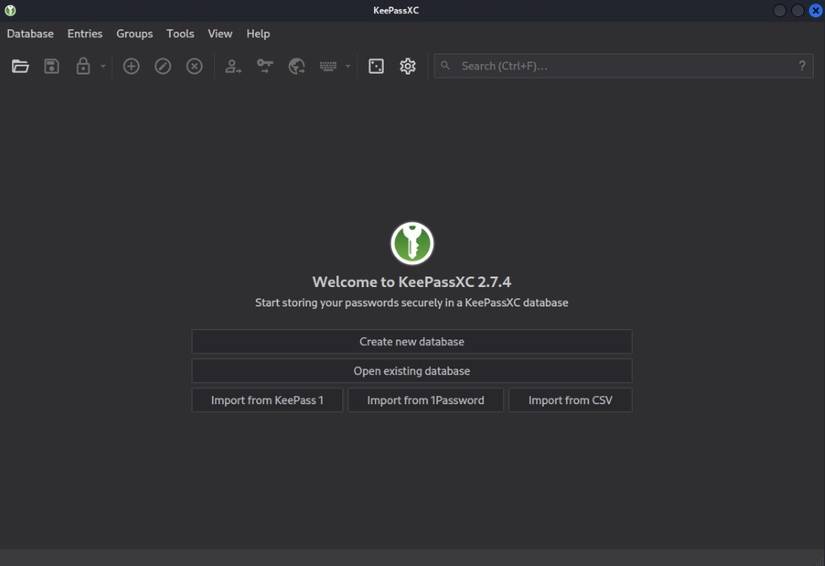The image size is (825, 566).
Task: Click the Add New Entry plus icon
Action: 131,66
